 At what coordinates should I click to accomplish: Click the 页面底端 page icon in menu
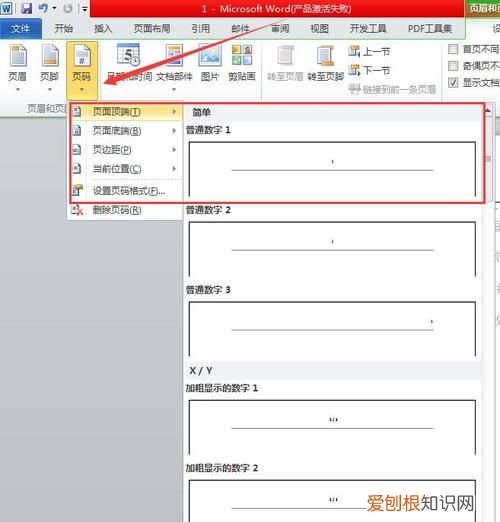[77, 130]
